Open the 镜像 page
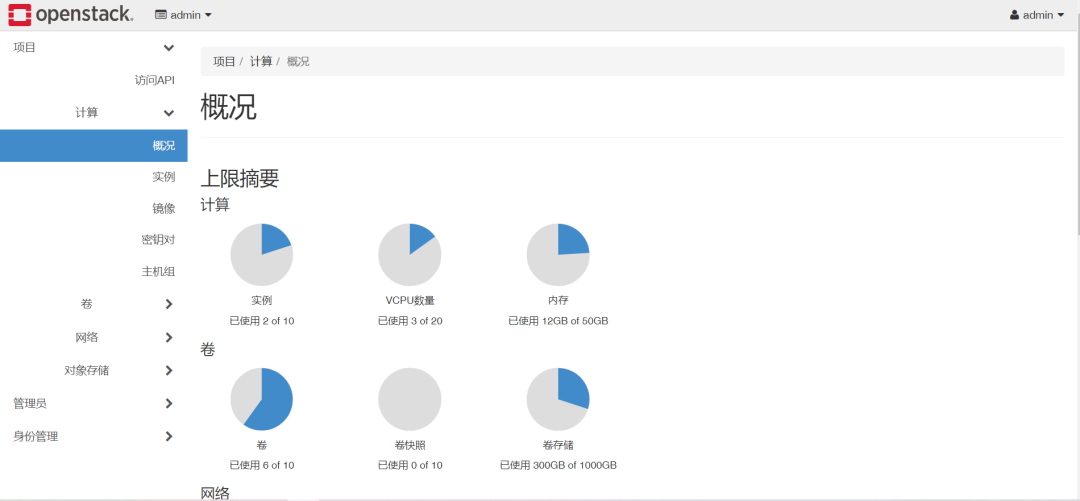 click(163, 208)
